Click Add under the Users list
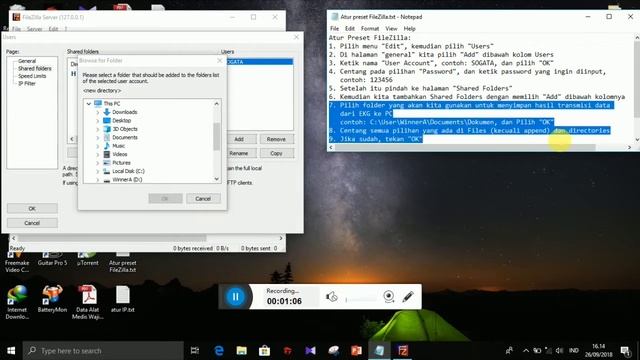 point(239,139)
